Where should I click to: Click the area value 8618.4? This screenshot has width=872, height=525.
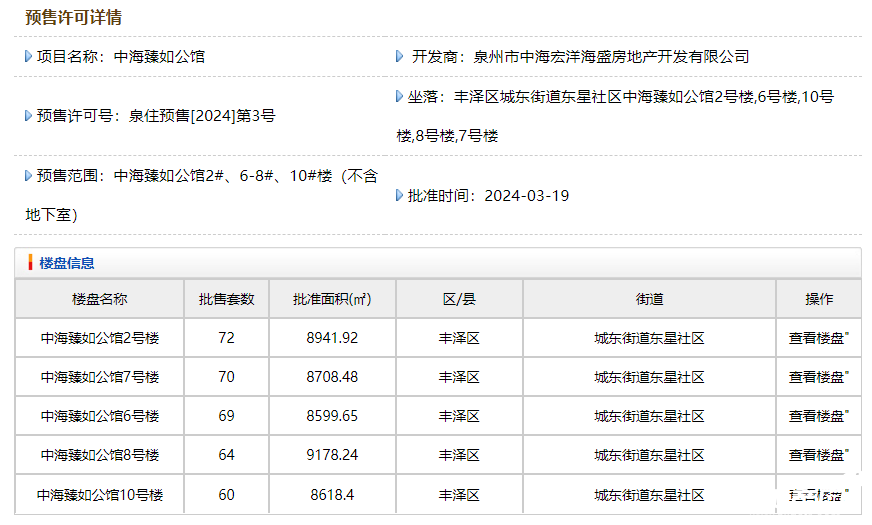[332, 495]
